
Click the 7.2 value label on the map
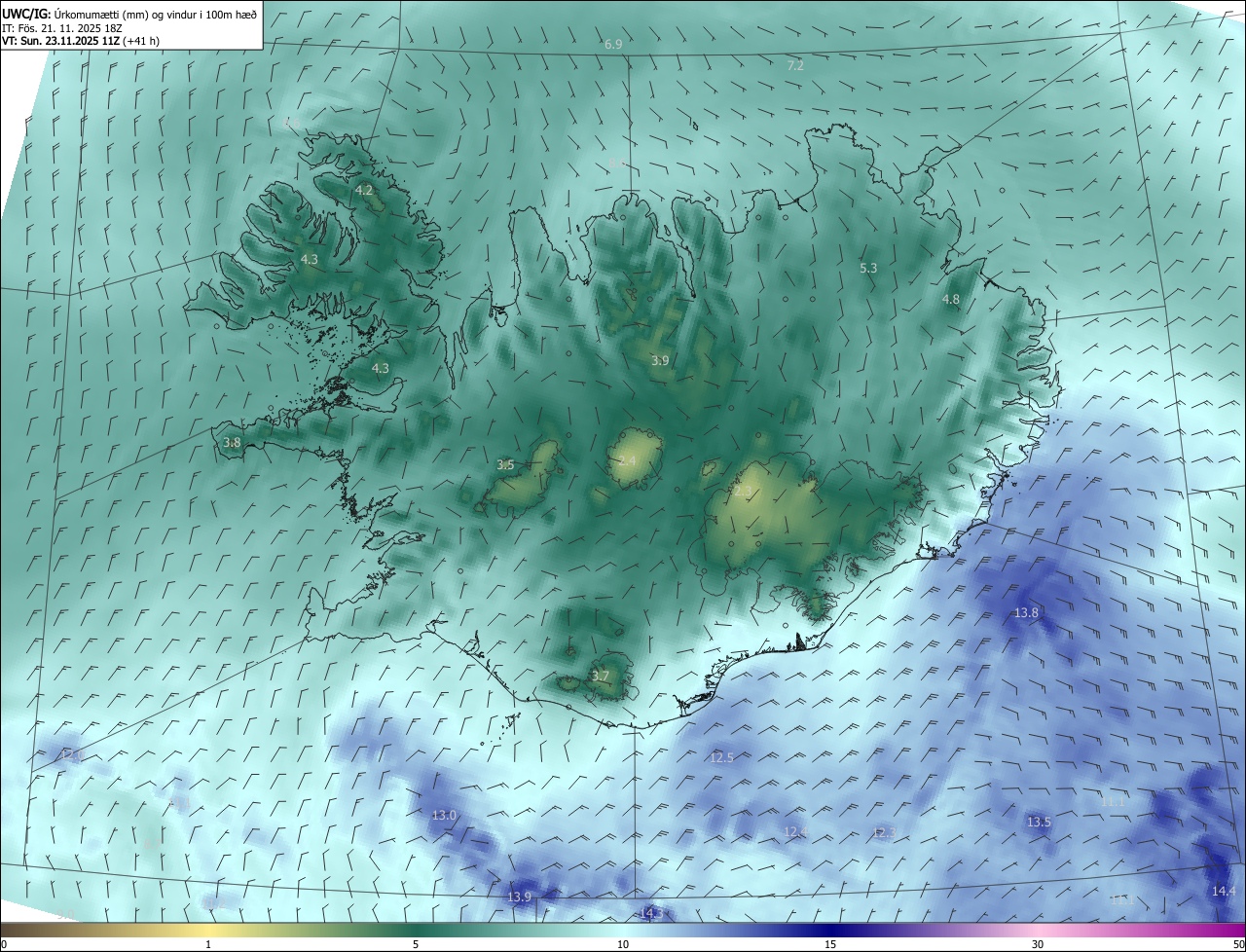[x=795, y=65]
